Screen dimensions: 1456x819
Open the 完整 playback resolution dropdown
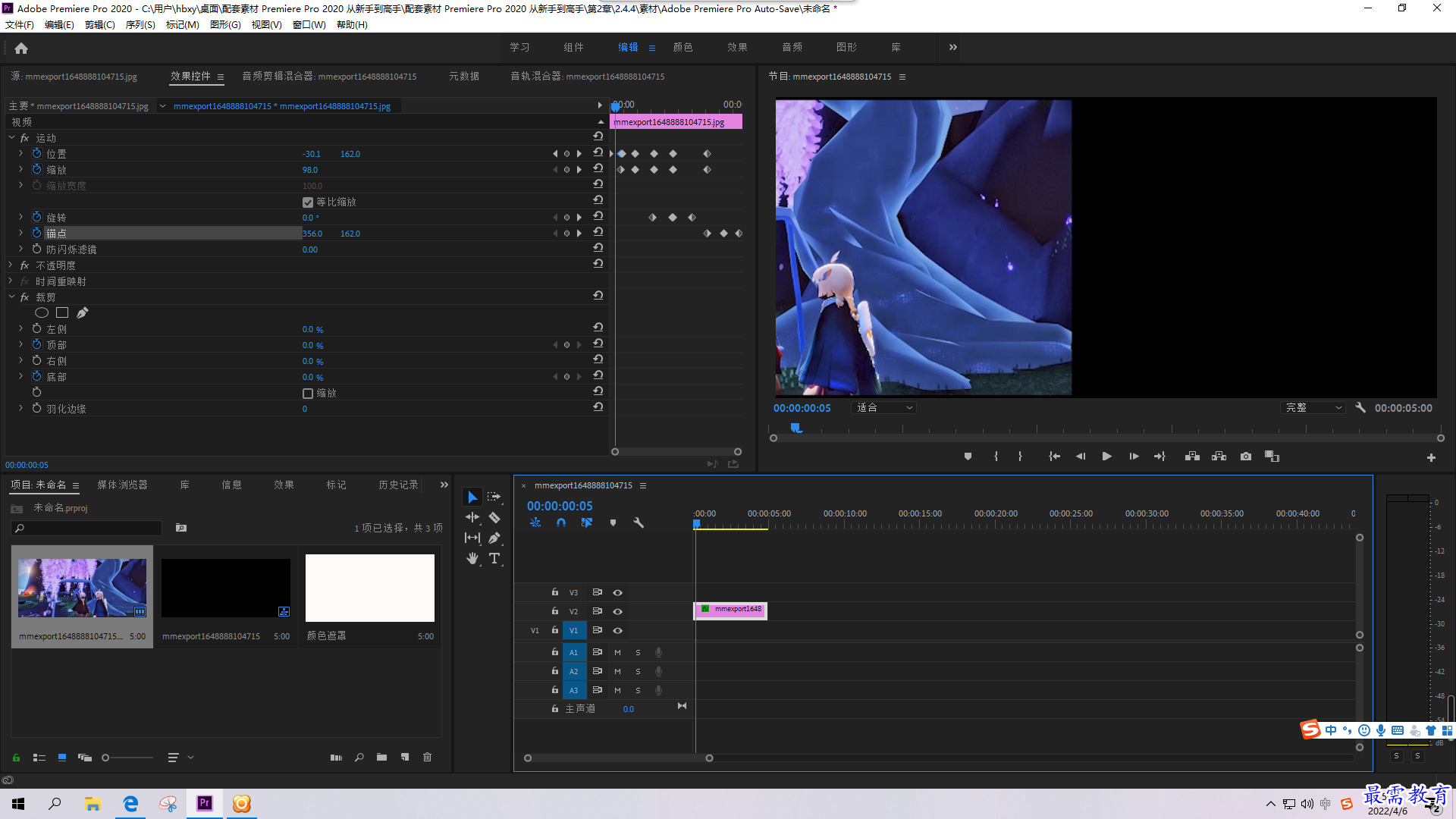coord(1313,407)
